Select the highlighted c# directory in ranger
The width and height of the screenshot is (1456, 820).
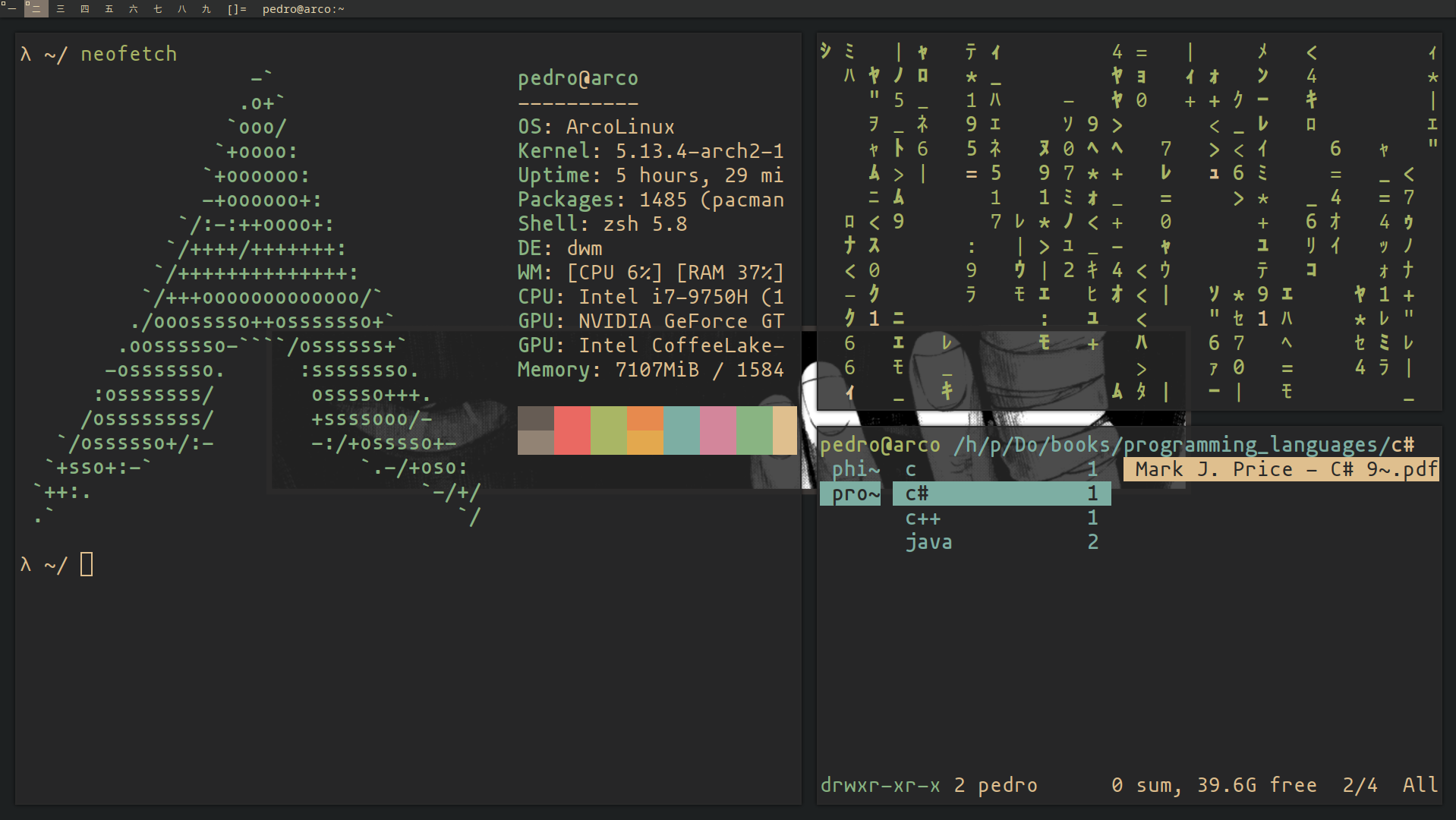tap(1001, 494)
